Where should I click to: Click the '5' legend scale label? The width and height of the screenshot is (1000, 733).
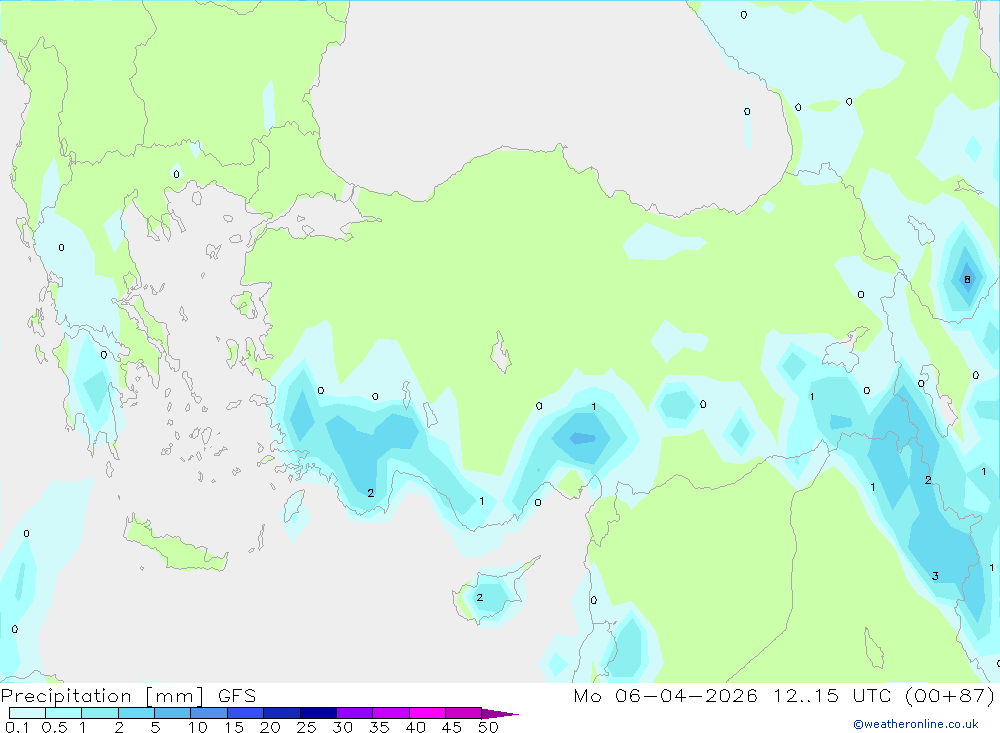tap(155, 727)
